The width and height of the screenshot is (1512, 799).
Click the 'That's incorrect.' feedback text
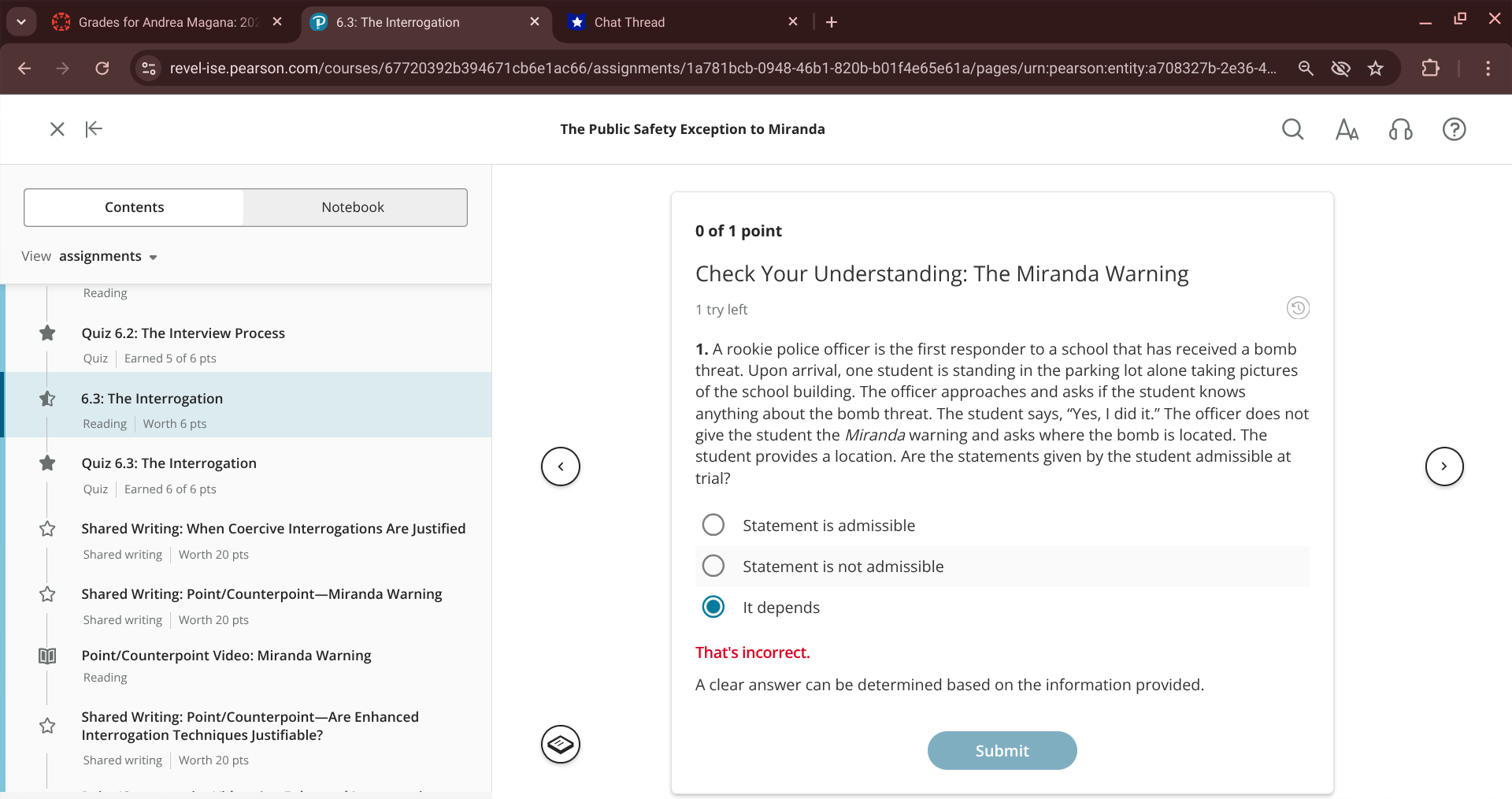(x=752, y=652)
